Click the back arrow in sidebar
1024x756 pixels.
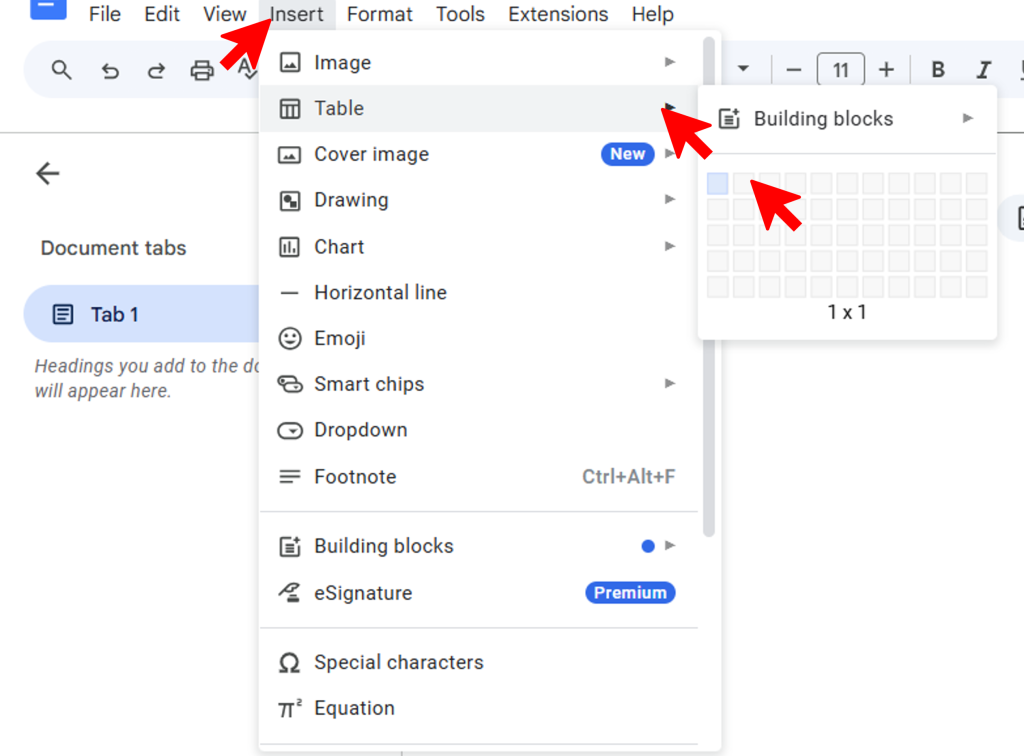tap(48, 173)
